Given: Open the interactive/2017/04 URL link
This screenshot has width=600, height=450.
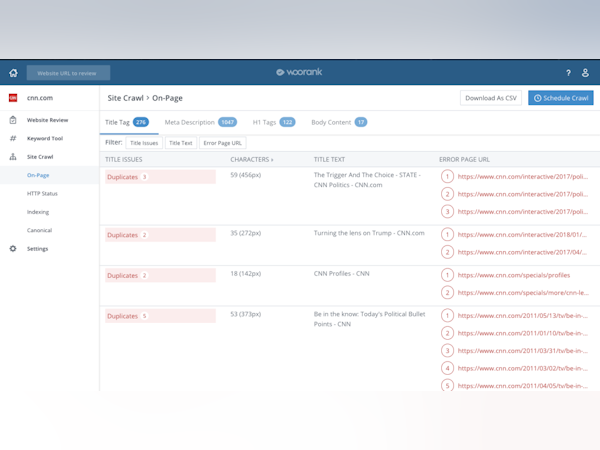Looking at the screenshot, I should pyautogui.click(x=522, y=252).
